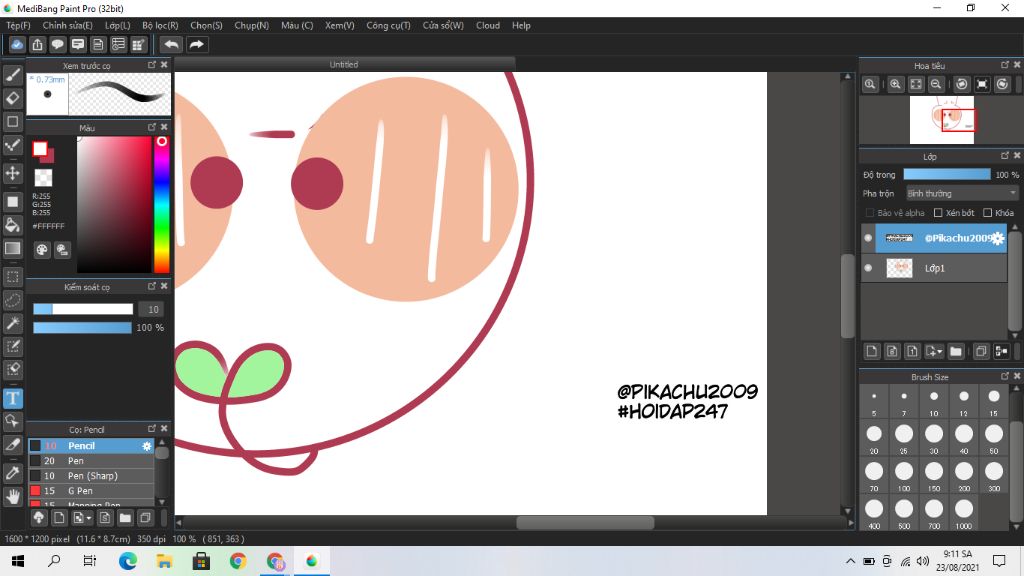
Task: Open Pencil brush settings gear
Action: [x=146, y=446]
